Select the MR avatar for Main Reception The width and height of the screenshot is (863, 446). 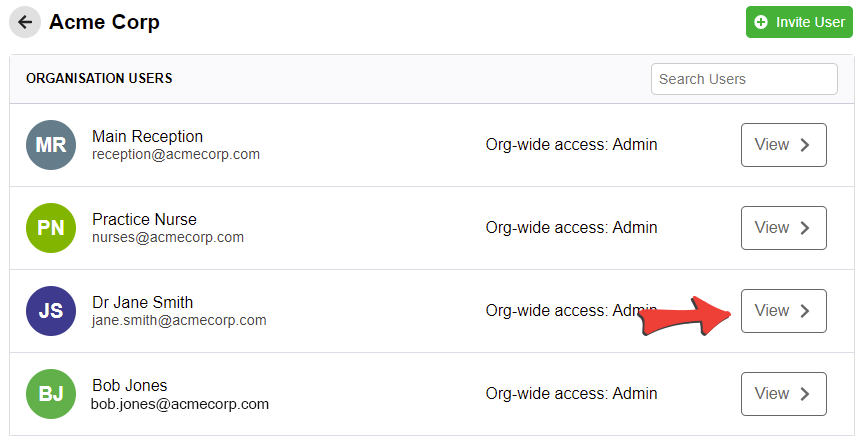click(51, 145)
